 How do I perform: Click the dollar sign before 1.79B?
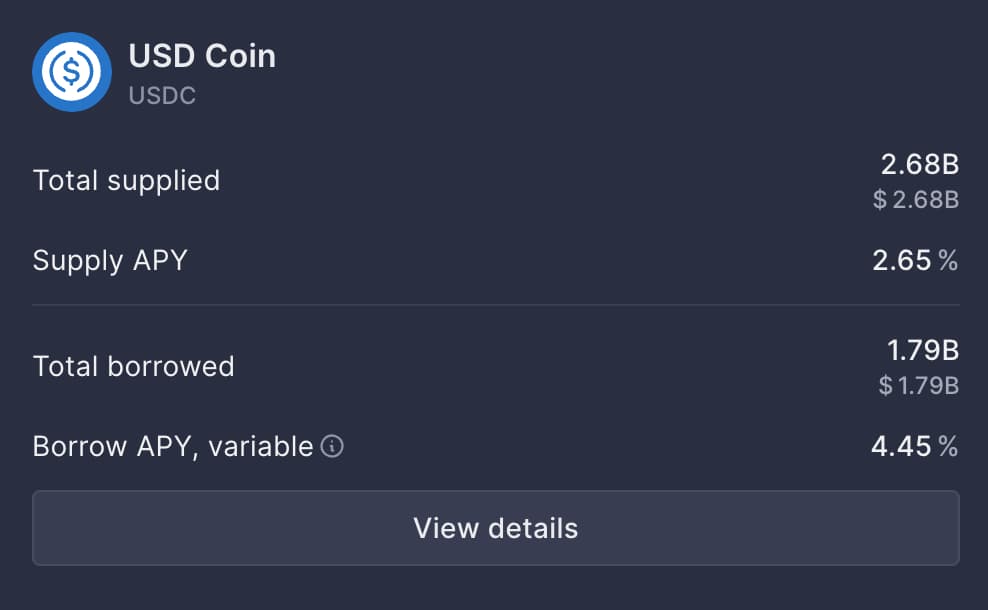[x=886, y=384]
